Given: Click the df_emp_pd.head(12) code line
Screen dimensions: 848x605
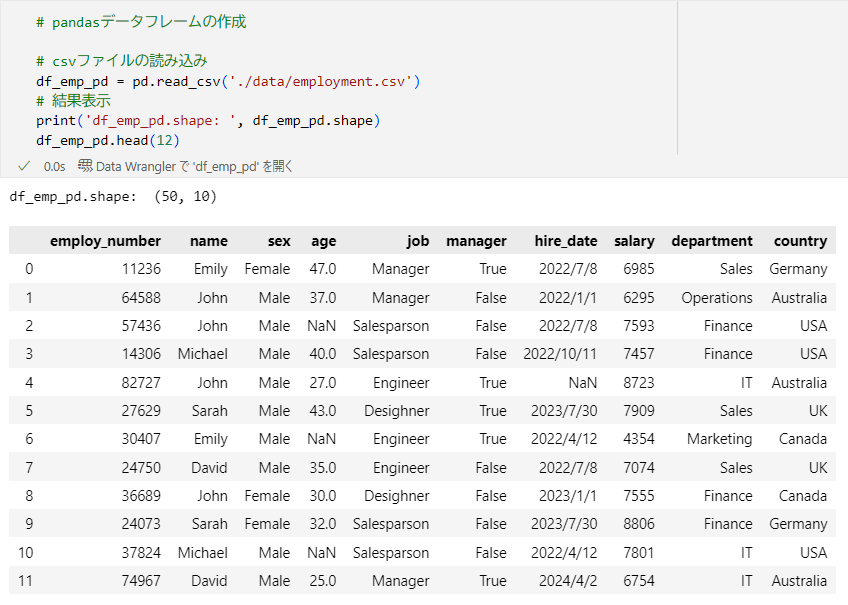Looking at the screenshot, I should (x=108, y=141).
